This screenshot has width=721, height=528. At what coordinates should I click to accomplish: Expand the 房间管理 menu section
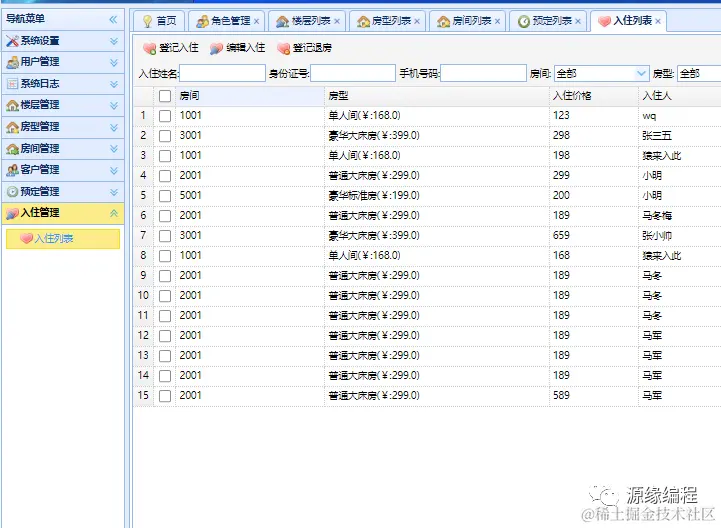click(x=114, y=149)
